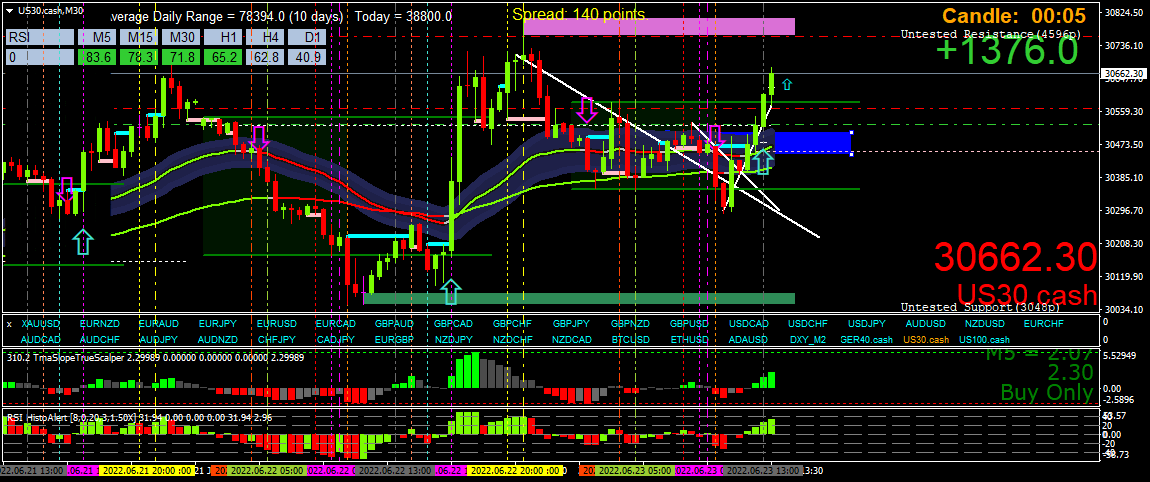The height and width of the screenshot is (482, 1150).
Task: Pick the GBPNZD symbol
Action: point(630,324)
